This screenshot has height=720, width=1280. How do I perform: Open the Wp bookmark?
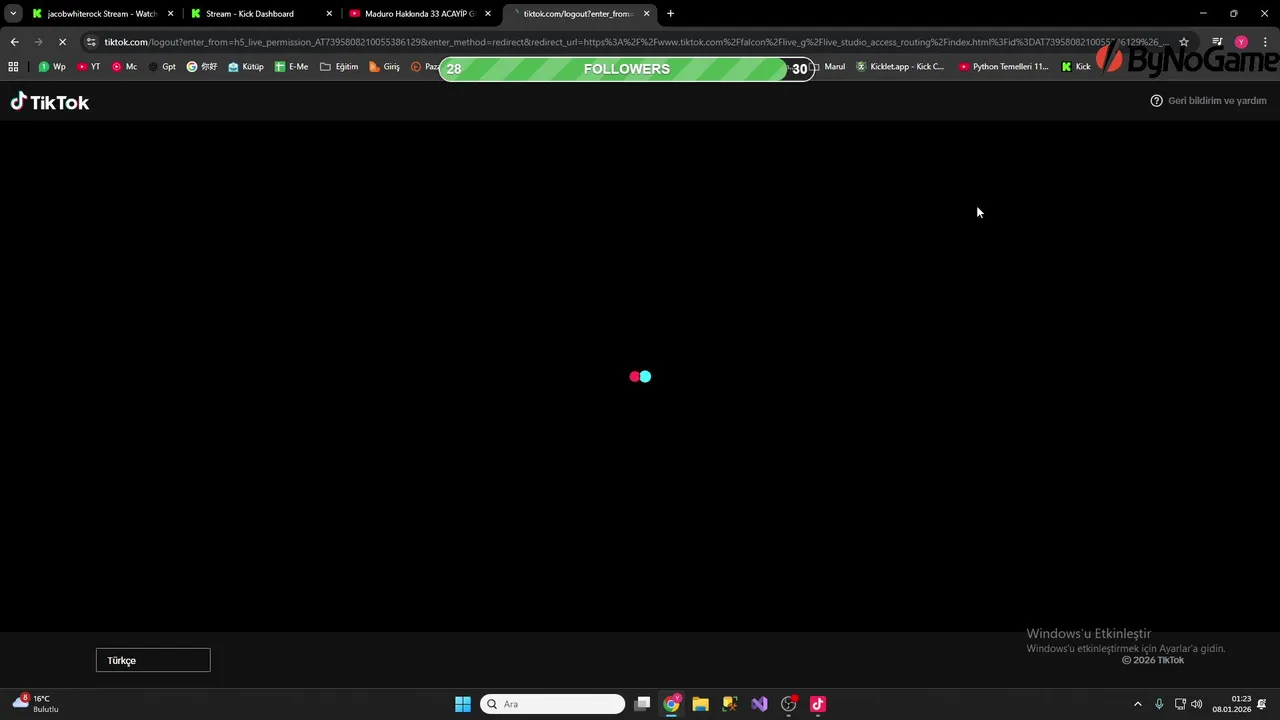click(x=52, y=67)
